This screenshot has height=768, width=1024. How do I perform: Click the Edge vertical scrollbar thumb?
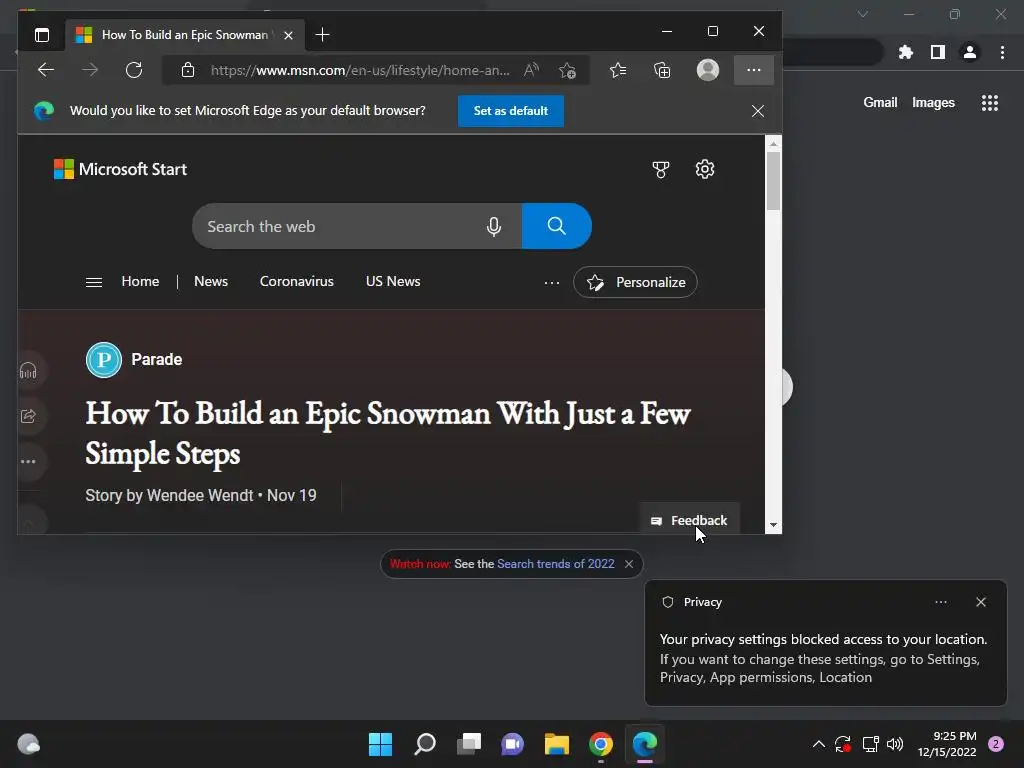coord(773,181)
